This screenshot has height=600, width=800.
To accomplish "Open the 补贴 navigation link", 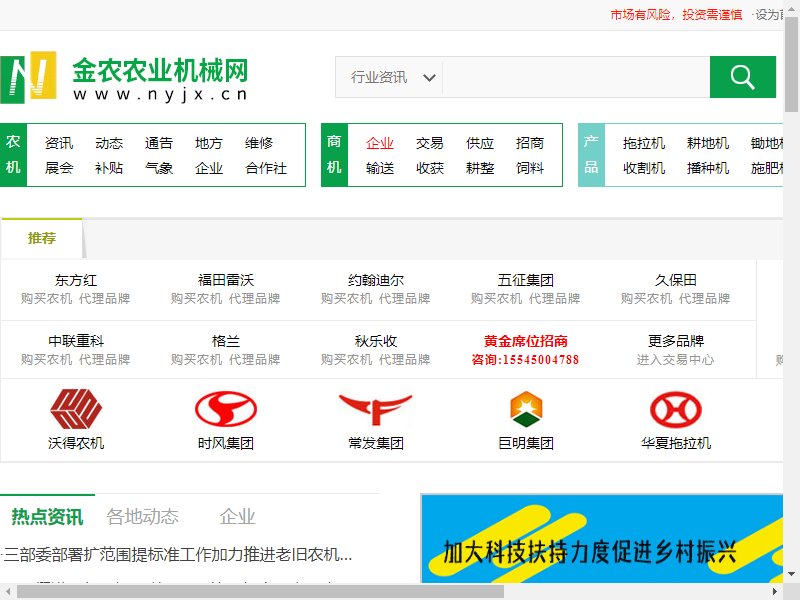I will point(109,168).
